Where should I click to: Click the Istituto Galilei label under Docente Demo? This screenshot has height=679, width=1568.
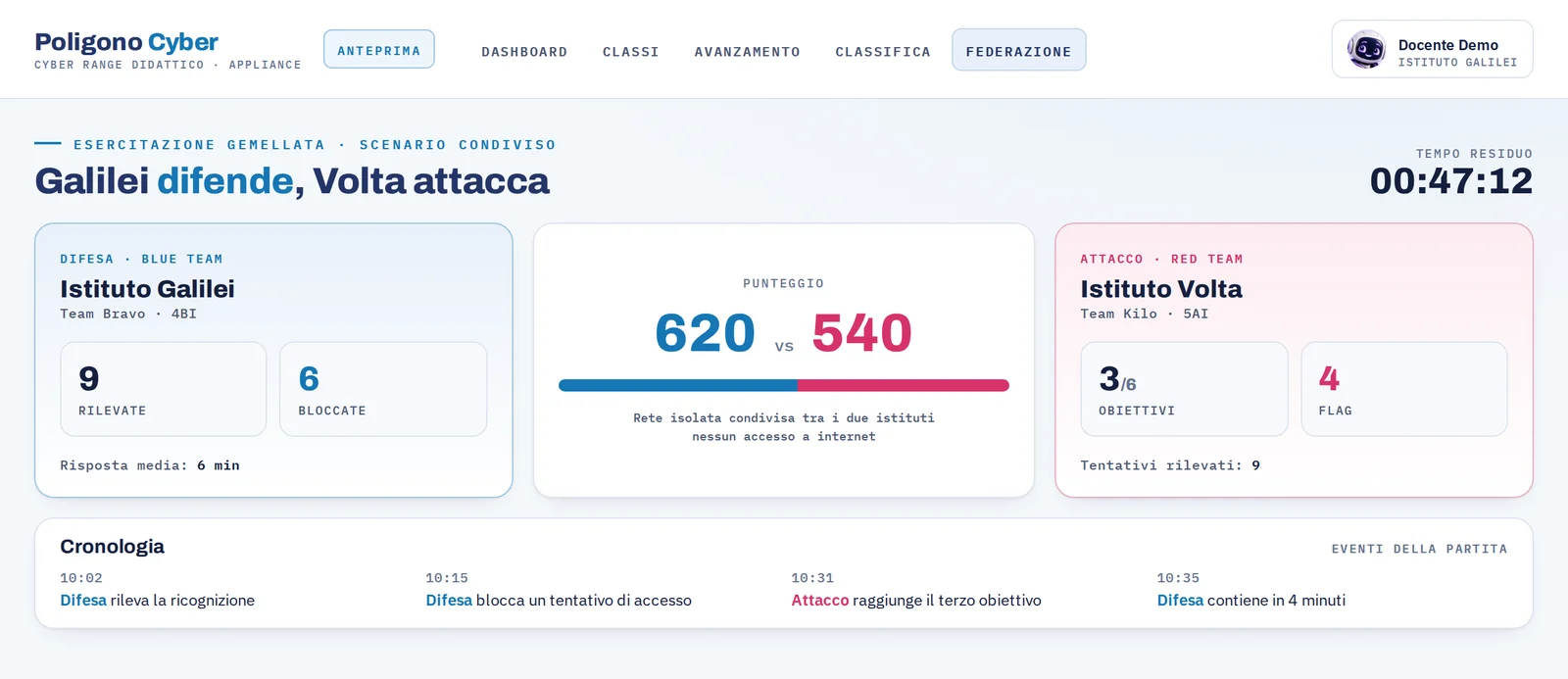(x=1457, y=63)
